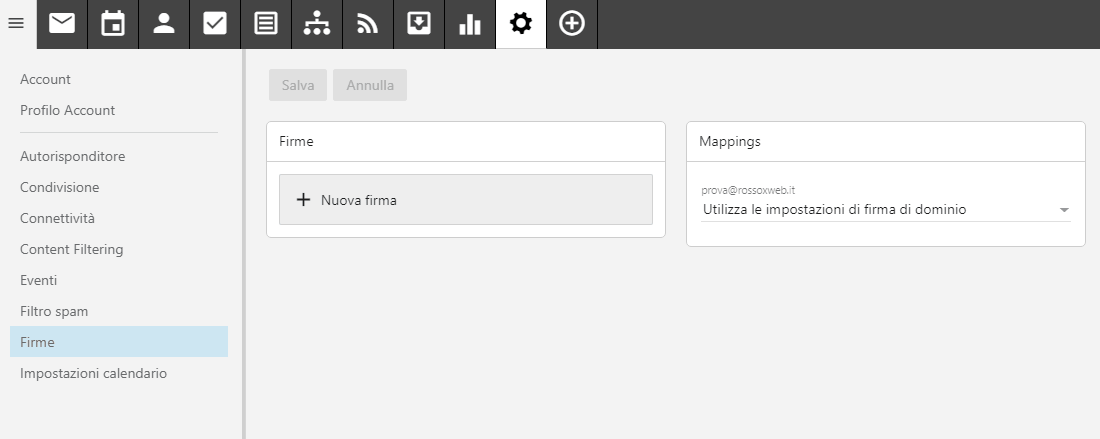Go to the Calendar icon

pyautogui.click(x=113, y=24)
